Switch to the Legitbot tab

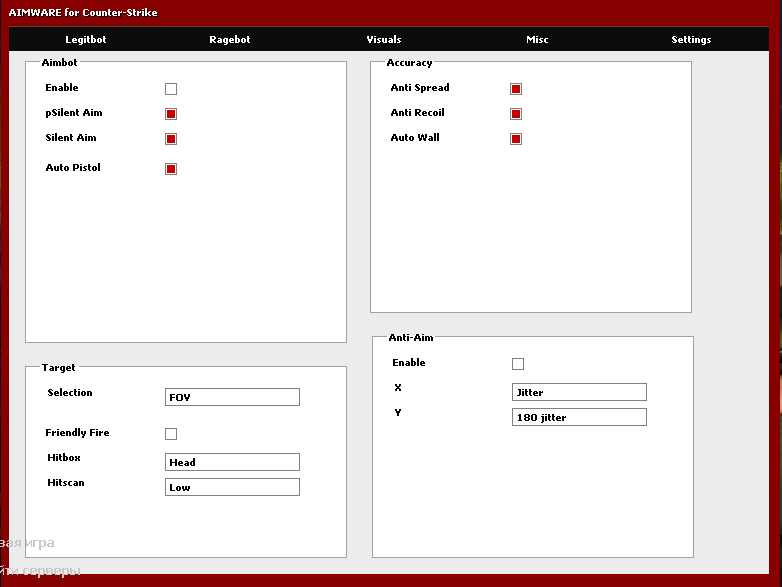pos(85,40)
